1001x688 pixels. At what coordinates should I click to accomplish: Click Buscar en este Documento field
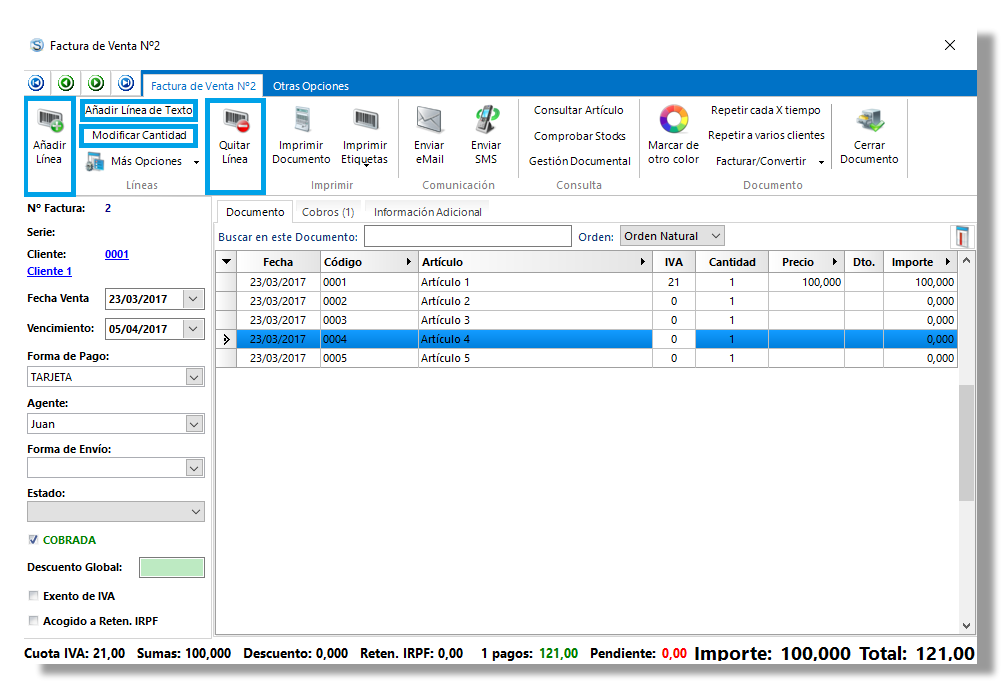(467, 236)
